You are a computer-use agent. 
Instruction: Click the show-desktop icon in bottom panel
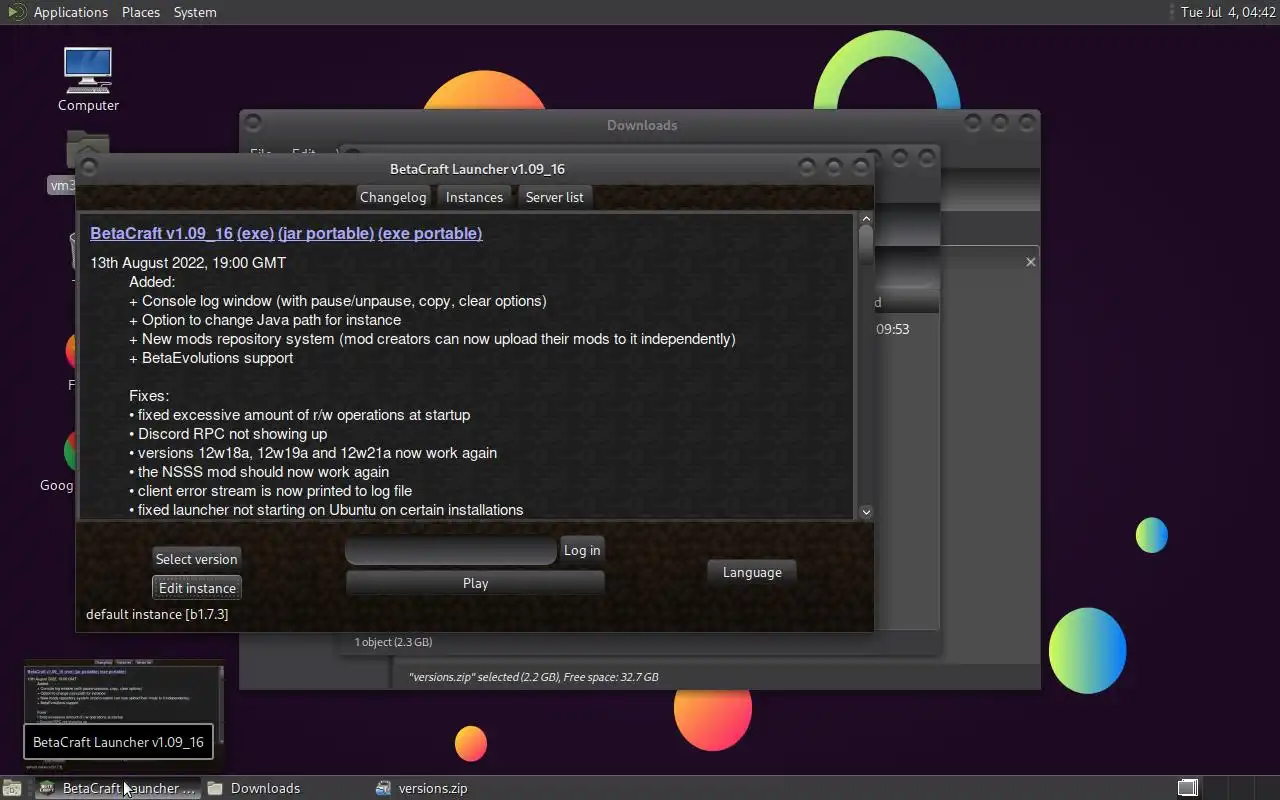coord(11,788)
